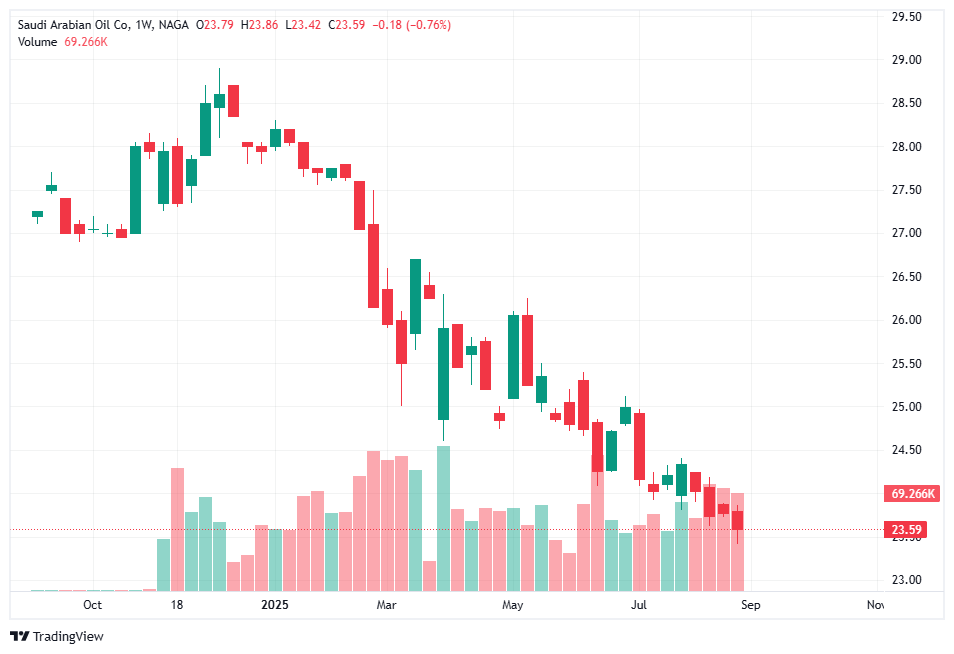Select the Mar label on the time axis
This screenshot has height=654, width=954.
coord(387,605)
